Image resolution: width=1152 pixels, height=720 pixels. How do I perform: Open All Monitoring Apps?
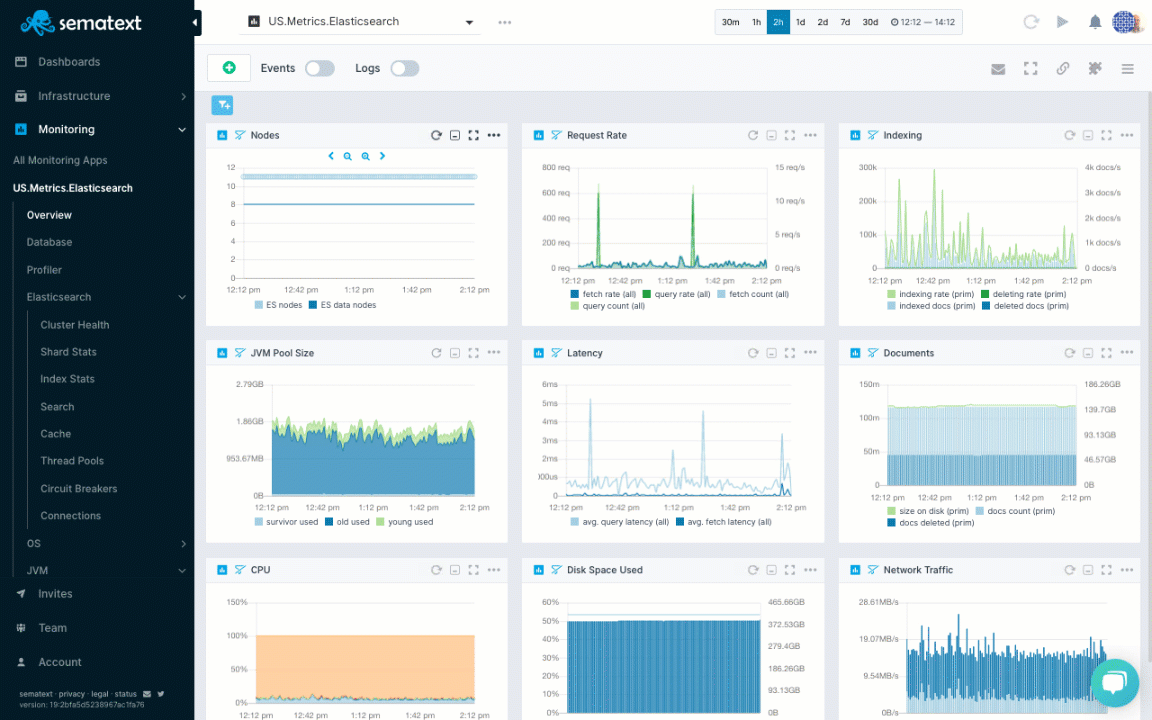pyautogui.click(x=60, y=160)
